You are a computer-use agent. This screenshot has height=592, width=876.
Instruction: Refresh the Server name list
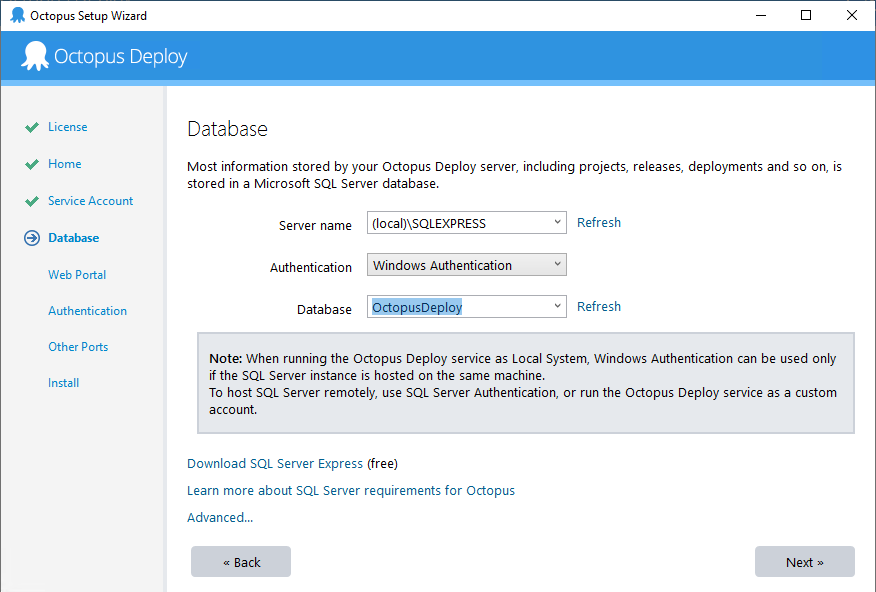[x=599, y=223]
